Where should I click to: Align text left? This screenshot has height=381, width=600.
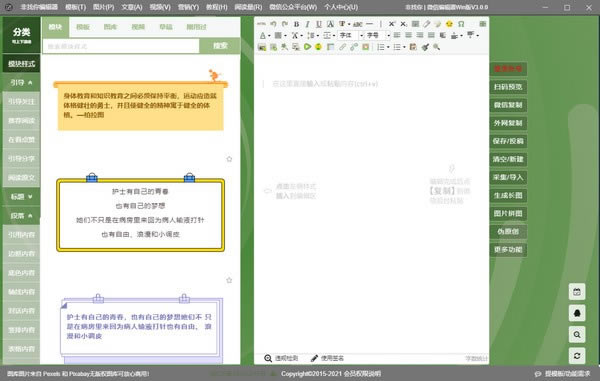(397, 35)
